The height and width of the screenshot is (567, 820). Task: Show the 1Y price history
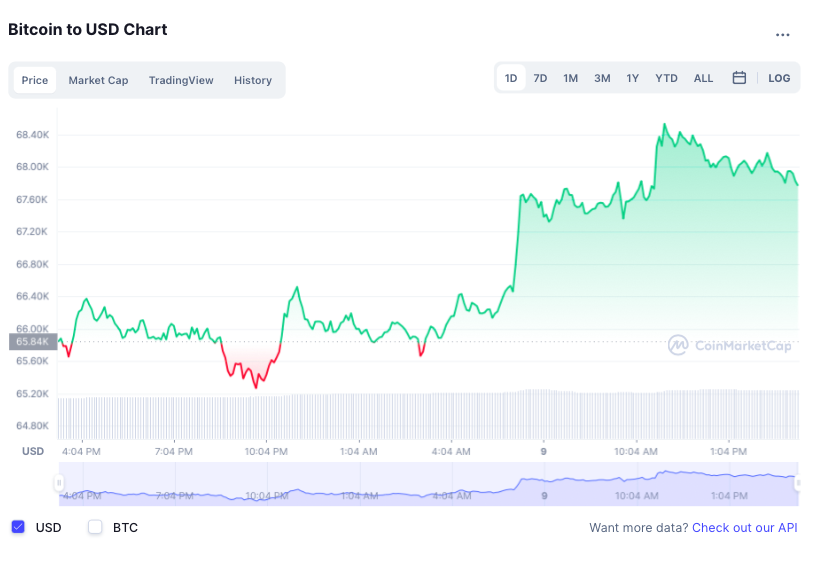(x=633, y=78)
